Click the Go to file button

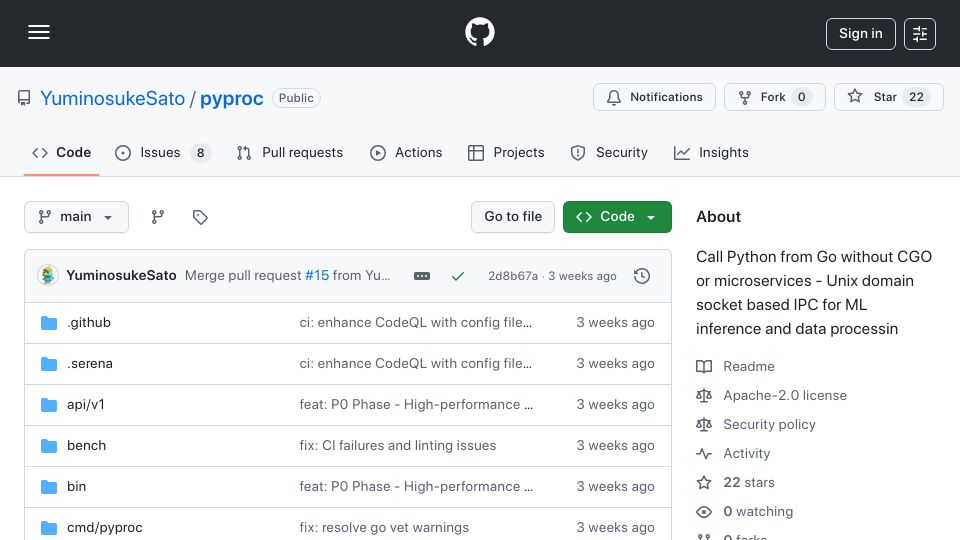coord(513,217)
